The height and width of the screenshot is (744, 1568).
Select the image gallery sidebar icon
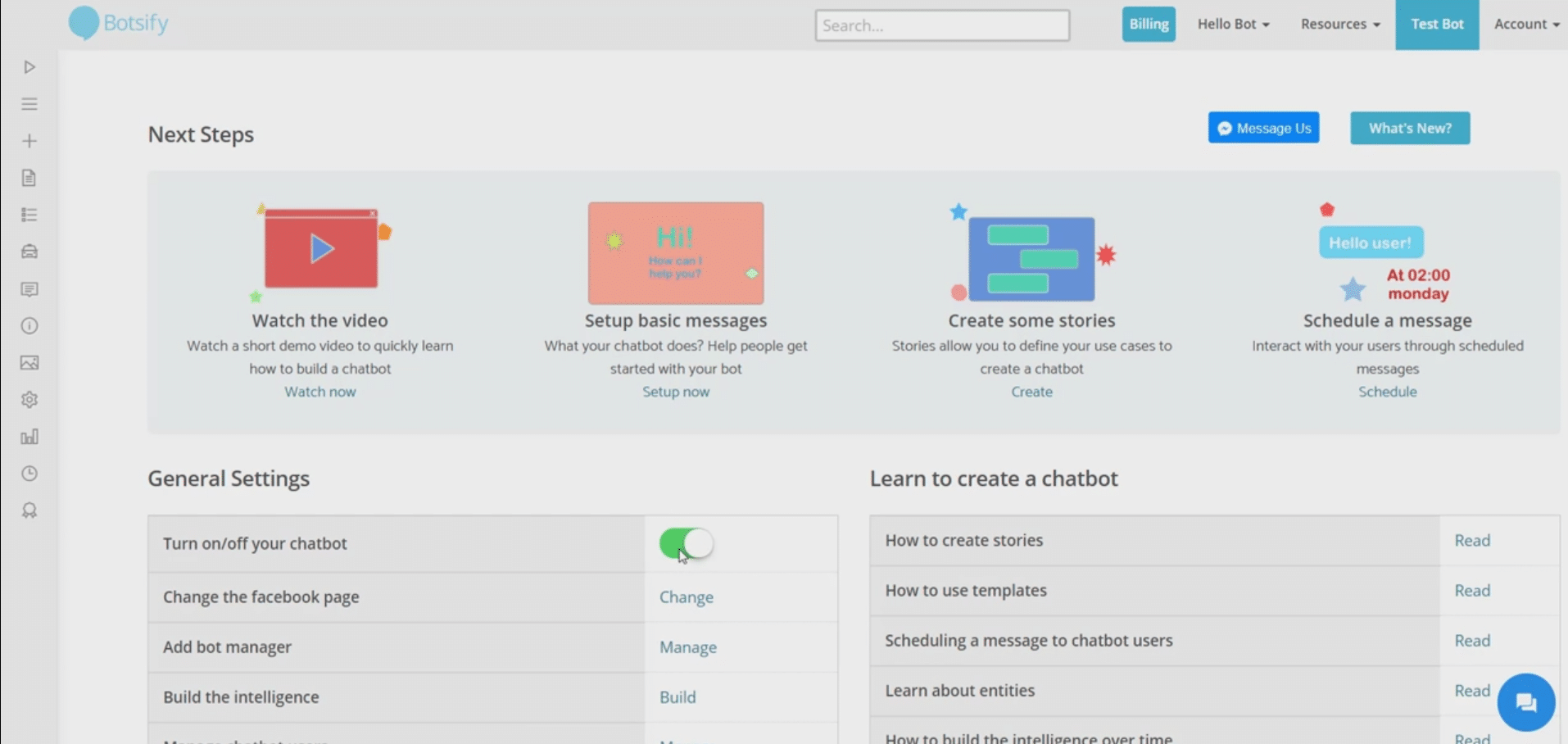[x=29, y=362]
